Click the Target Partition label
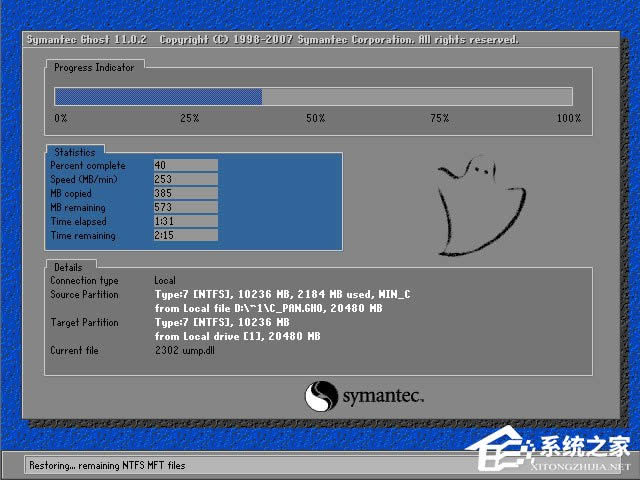Image resolution: width=640 pixels, height=480 pixels. coord(84,322)
